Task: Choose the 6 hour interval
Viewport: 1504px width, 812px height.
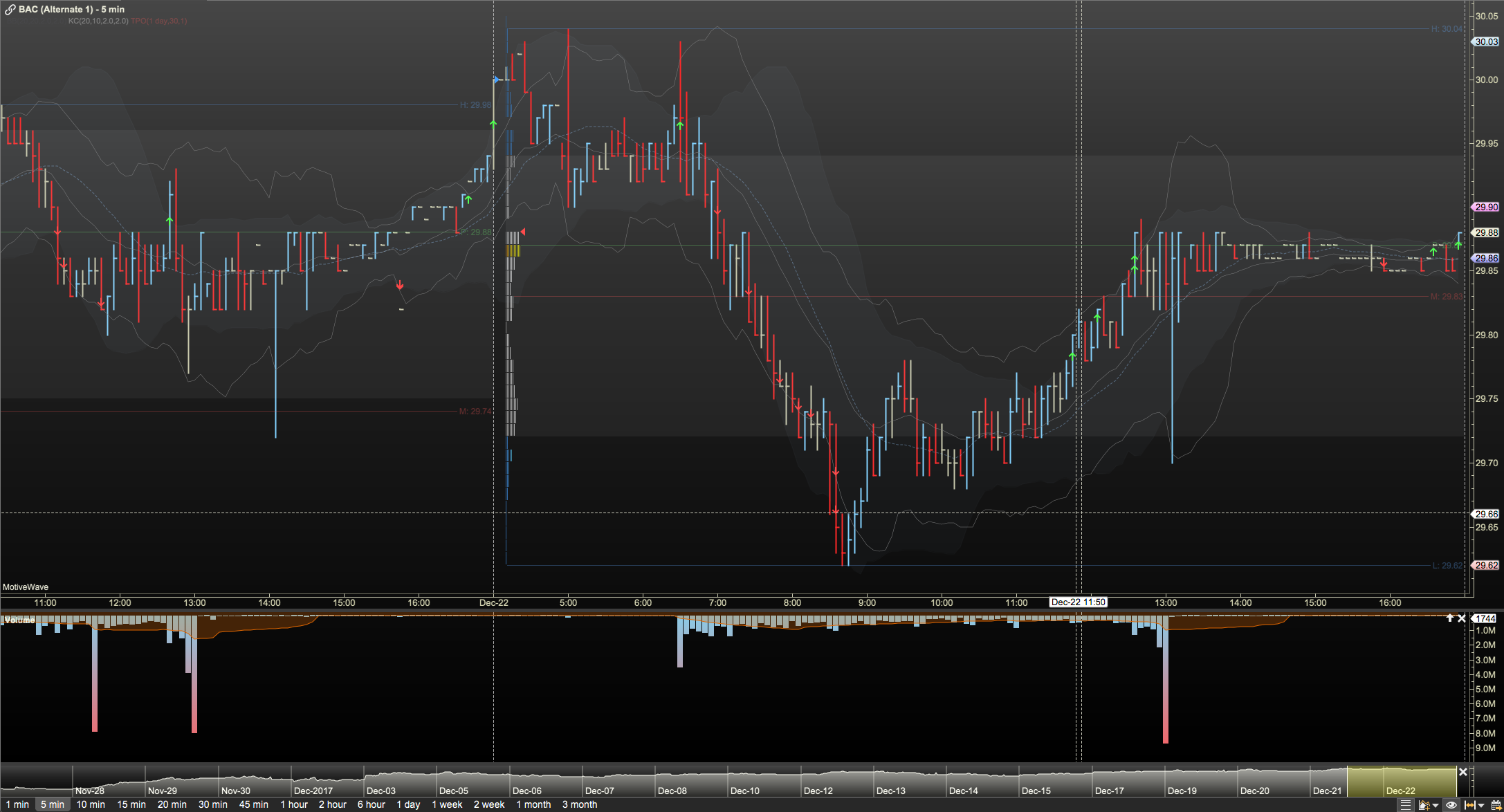Action: click(x=372, y=804)
